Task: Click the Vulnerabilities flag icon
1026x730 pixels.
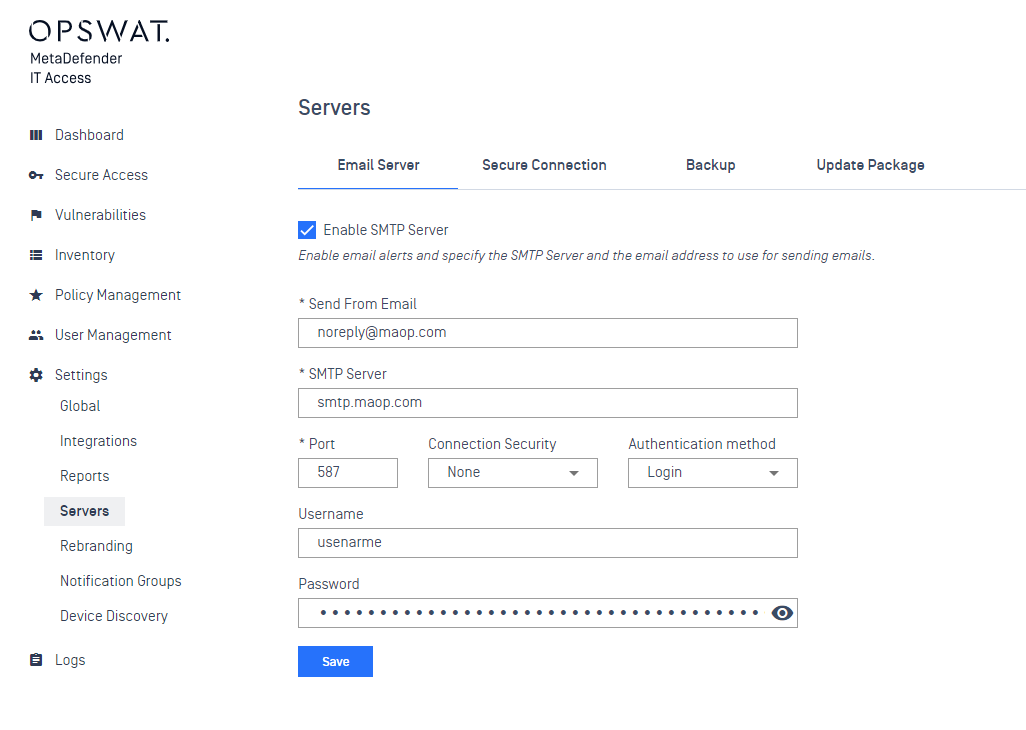Action: (x=36, y=215)
